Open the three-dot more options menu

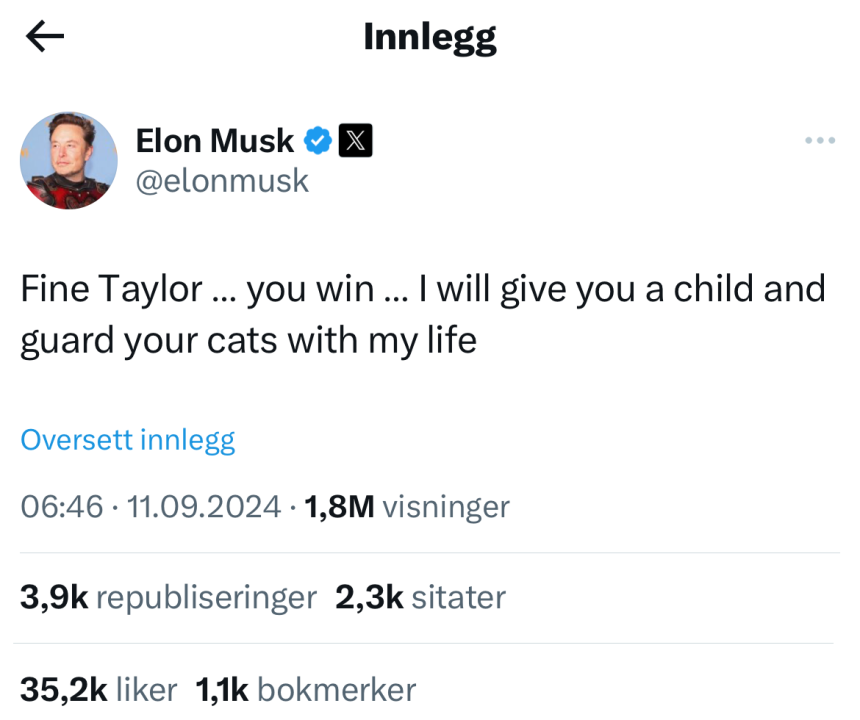[819, 140]
